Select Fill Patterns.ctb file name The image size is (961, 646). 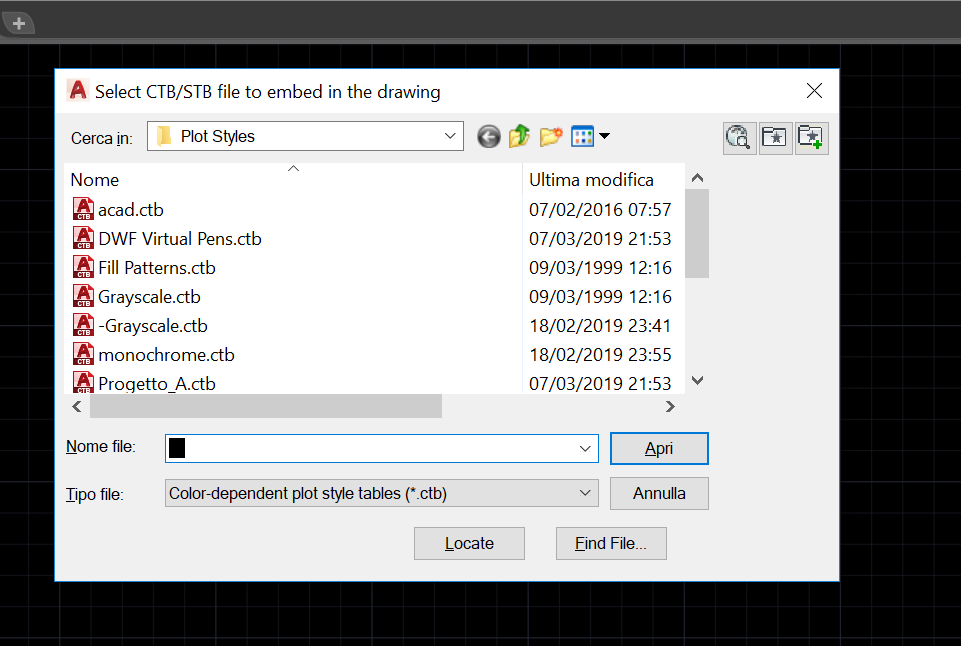click(157, 268)
